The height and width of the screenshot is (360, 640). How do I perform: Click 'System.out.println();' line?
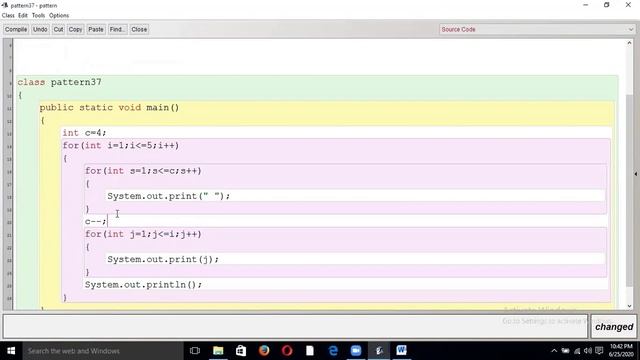143,284
